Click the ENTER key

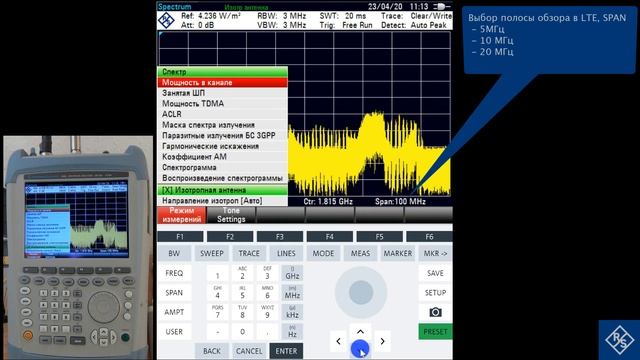pyautogui.click(x=286, y=351)
